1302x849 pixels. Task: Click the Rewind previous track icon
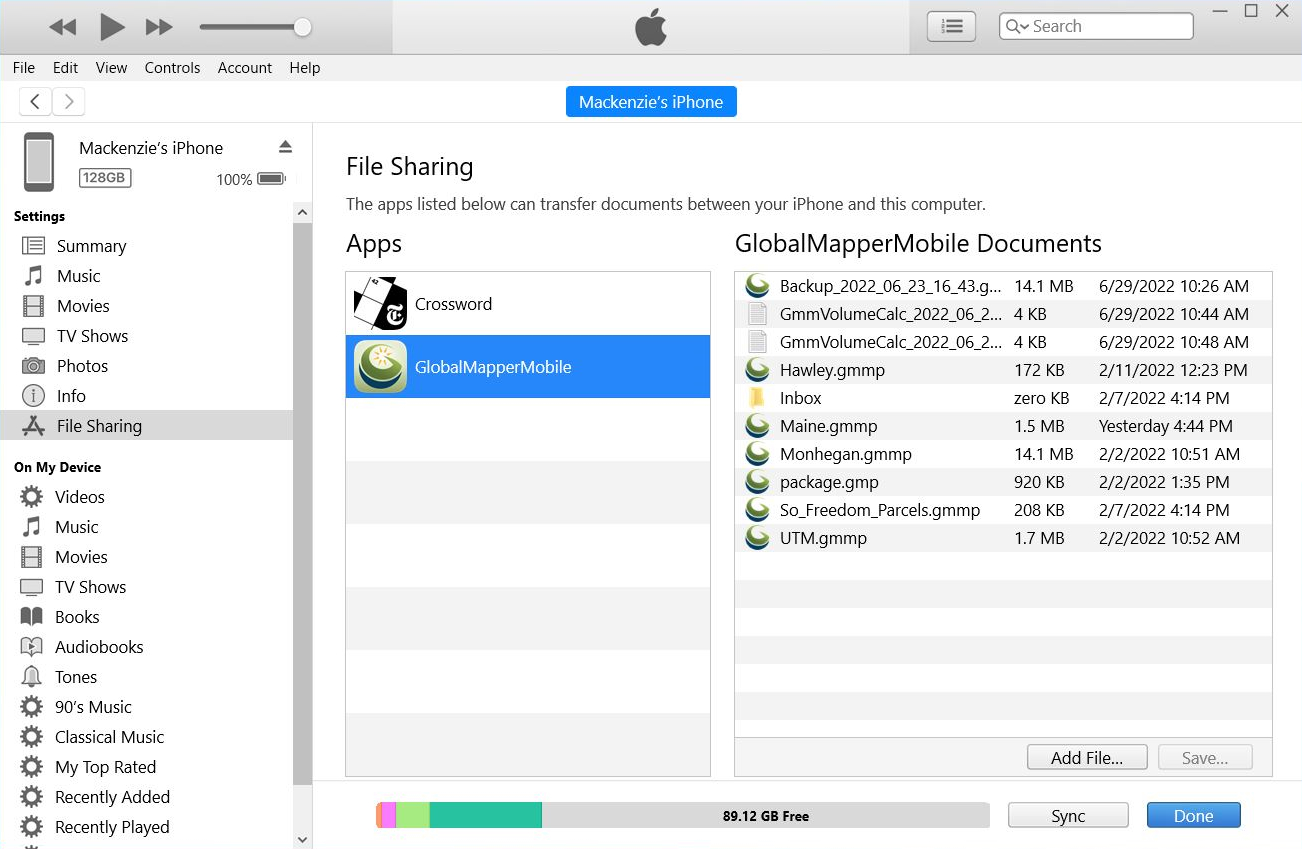[62, 27]
